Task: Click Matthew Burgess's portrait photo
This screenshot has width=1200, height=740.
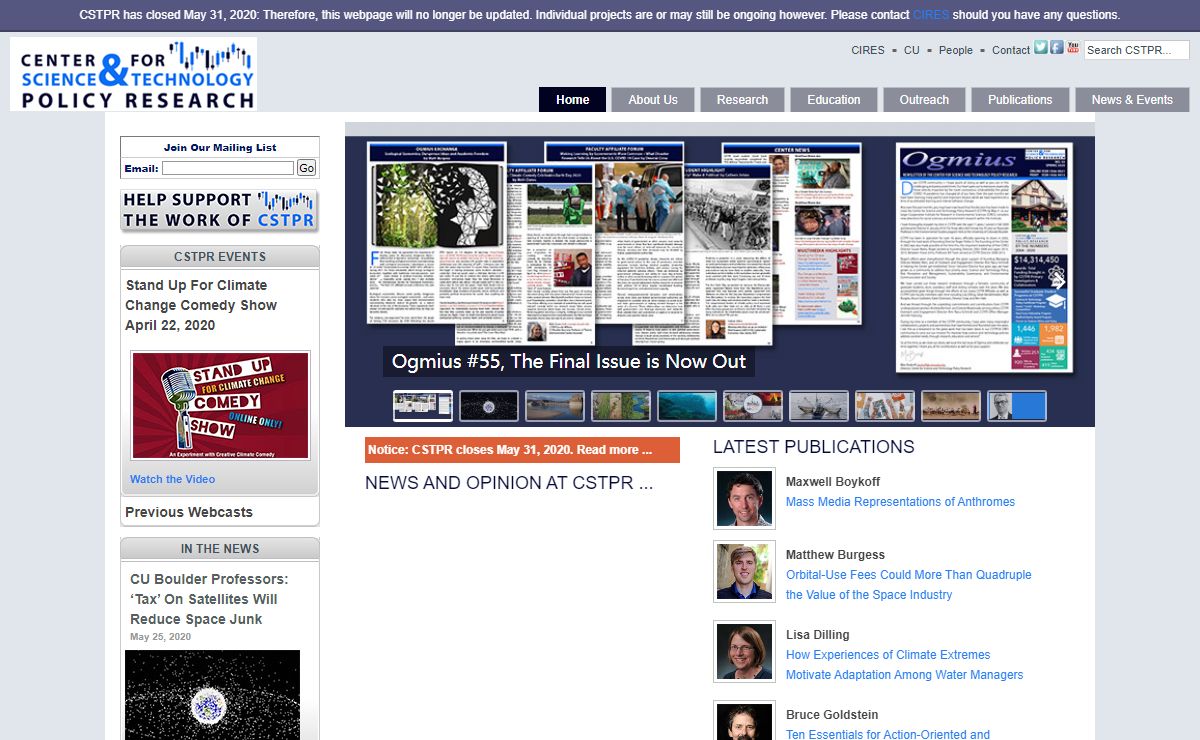Action: tap(745, 572)
